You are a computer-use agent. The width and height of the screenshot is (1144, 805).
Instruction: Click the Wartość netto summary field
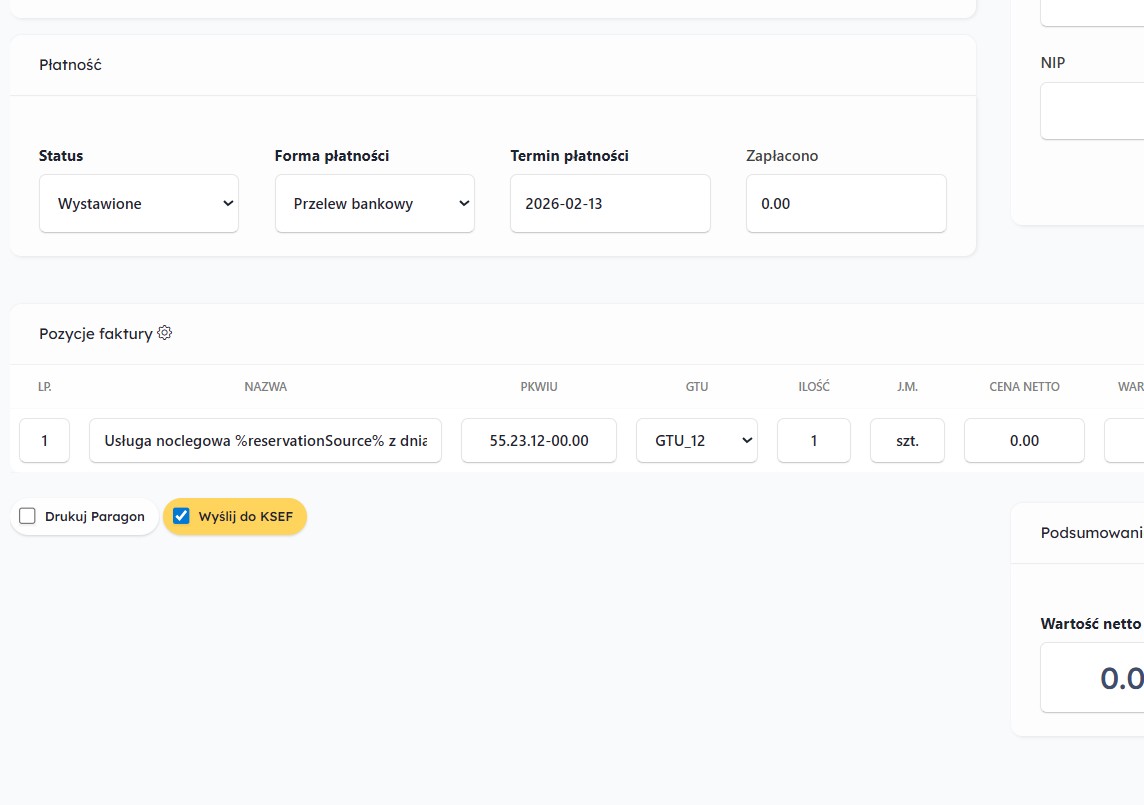click(x=1092, y=677)
